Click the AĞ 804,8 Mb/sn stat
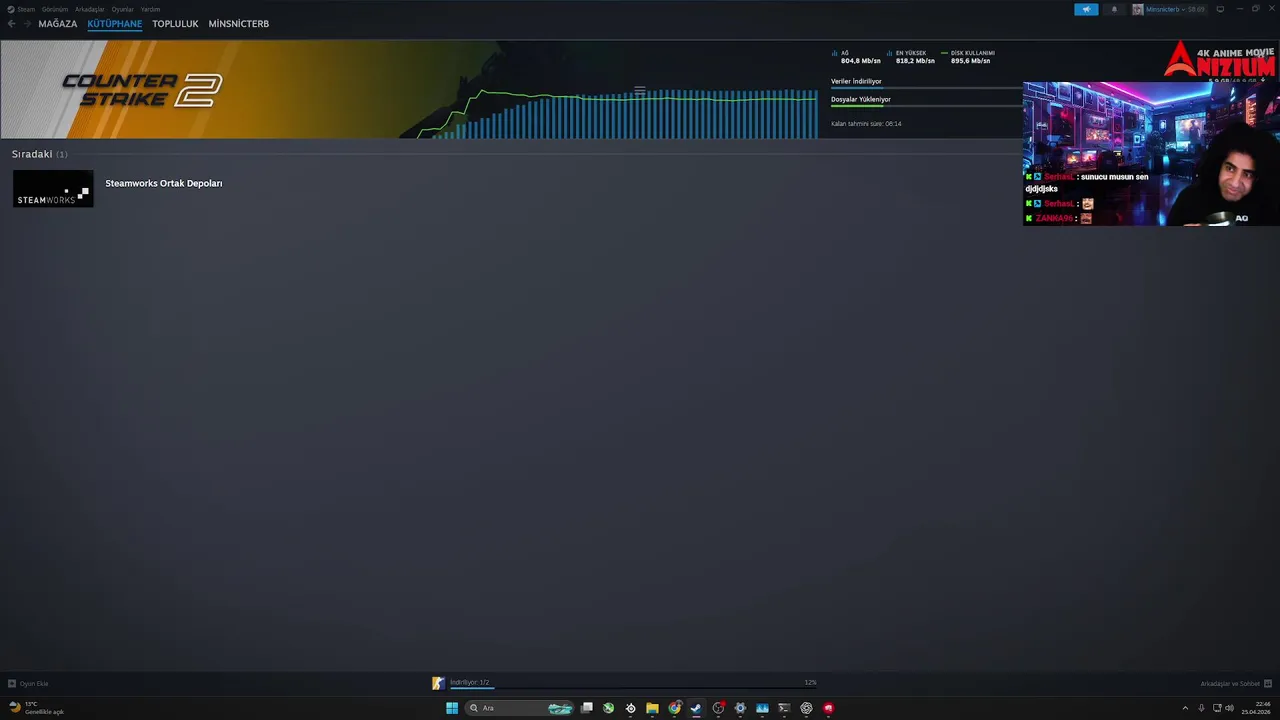This screenshot has height=720, width=1280. (x=857, y=57)
